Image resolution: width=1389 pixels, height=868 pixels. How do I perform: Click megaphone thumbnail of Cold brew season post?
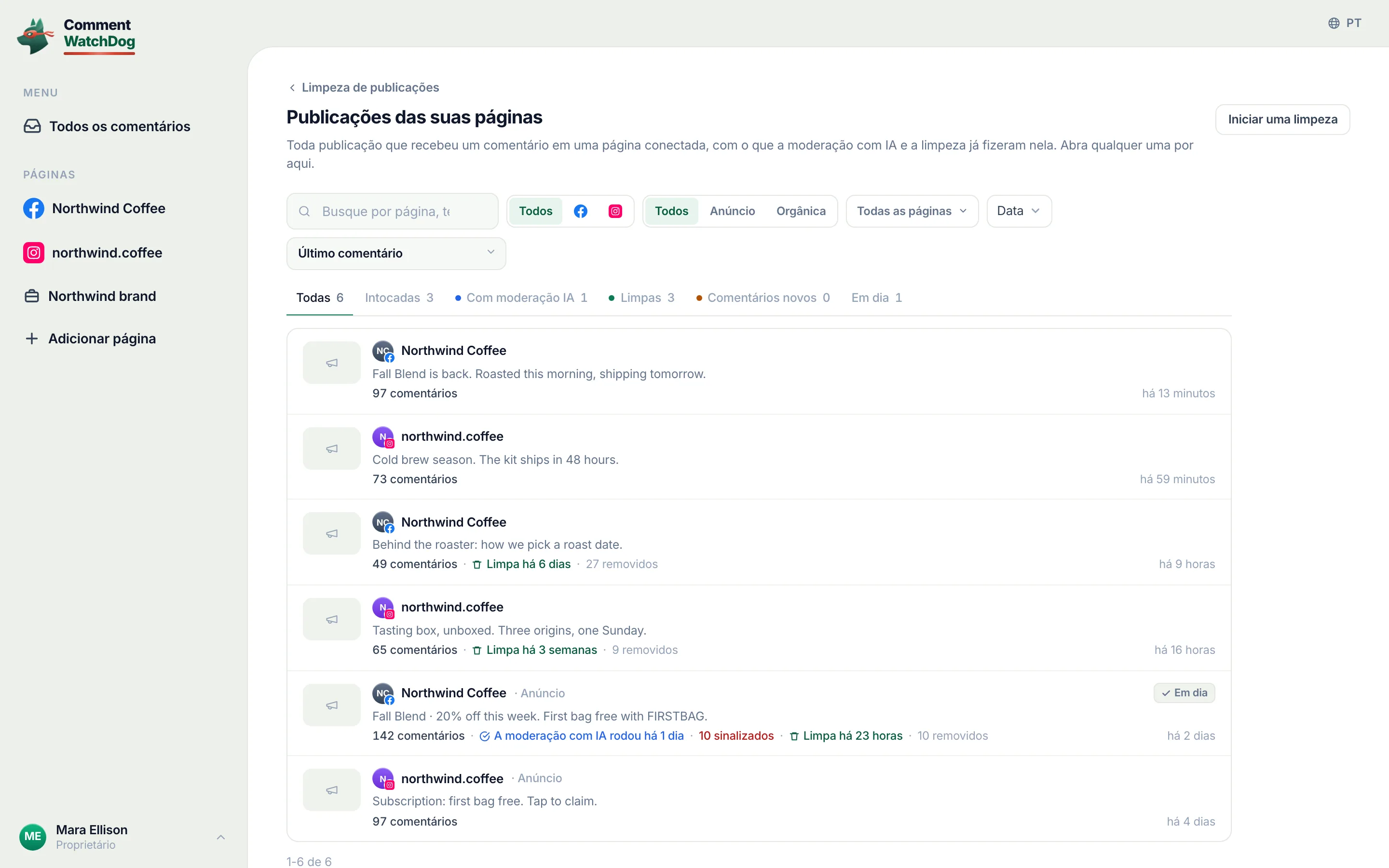click(332, 448)
